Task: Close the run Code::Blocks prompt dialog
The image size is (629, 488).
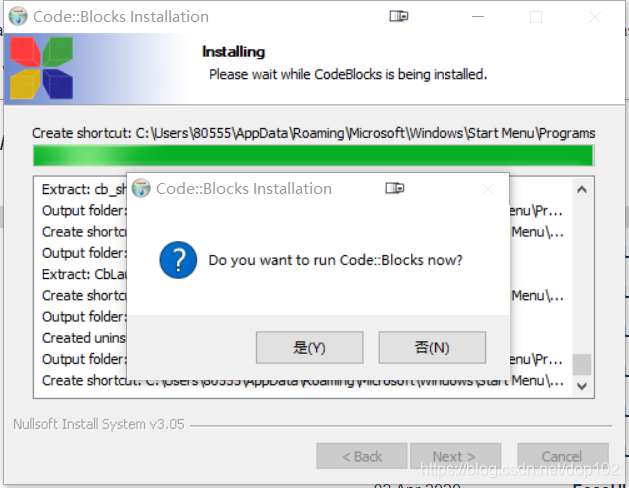Action: click(x=488, y=189)
